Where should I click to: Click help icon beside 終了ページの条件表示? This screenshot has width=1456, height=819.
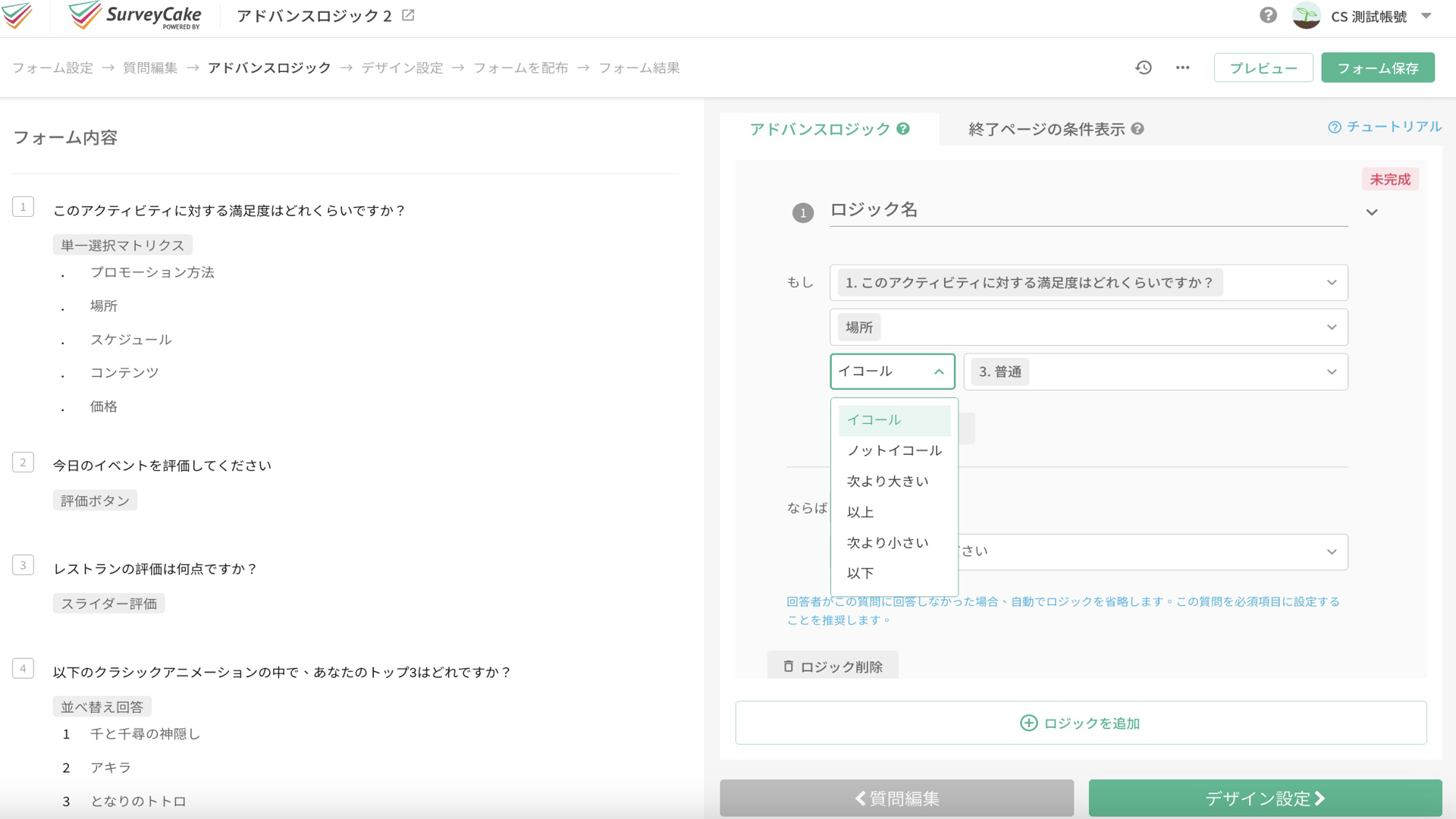(1137, 129)
